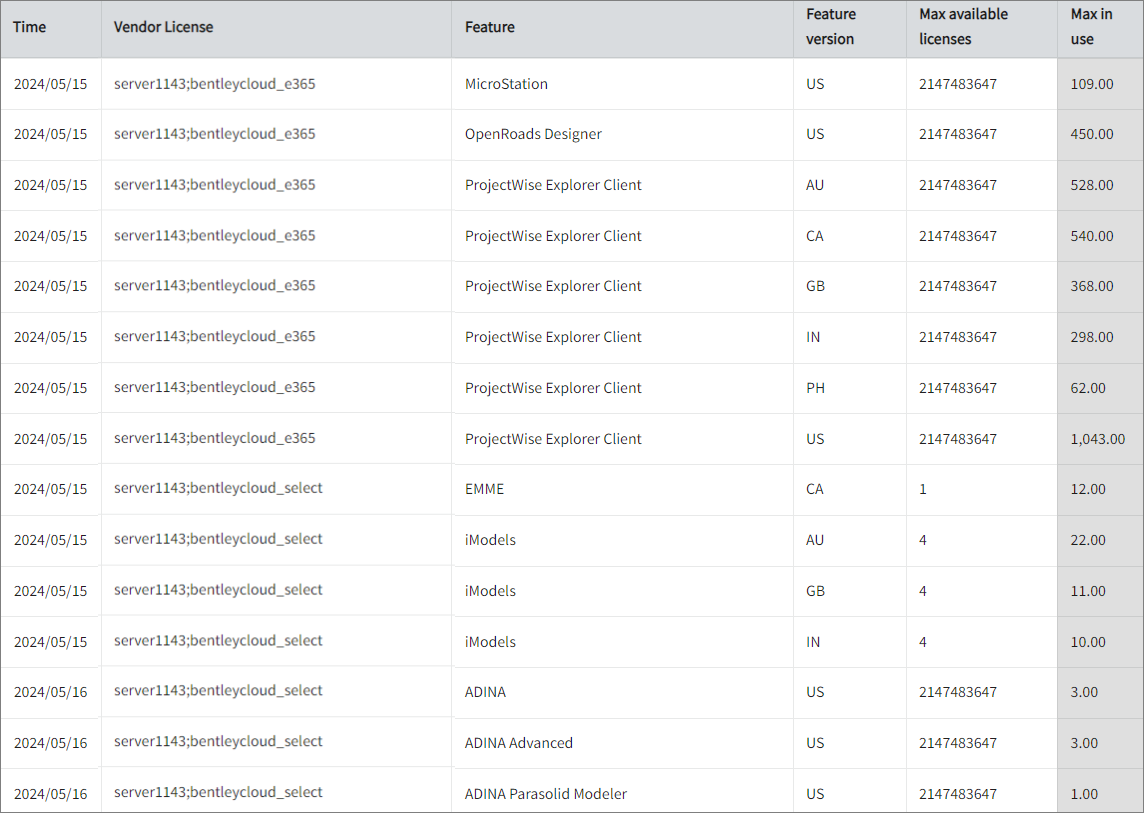Open ProjectWise Explorer Client link for version CA

tap(553, 235)
